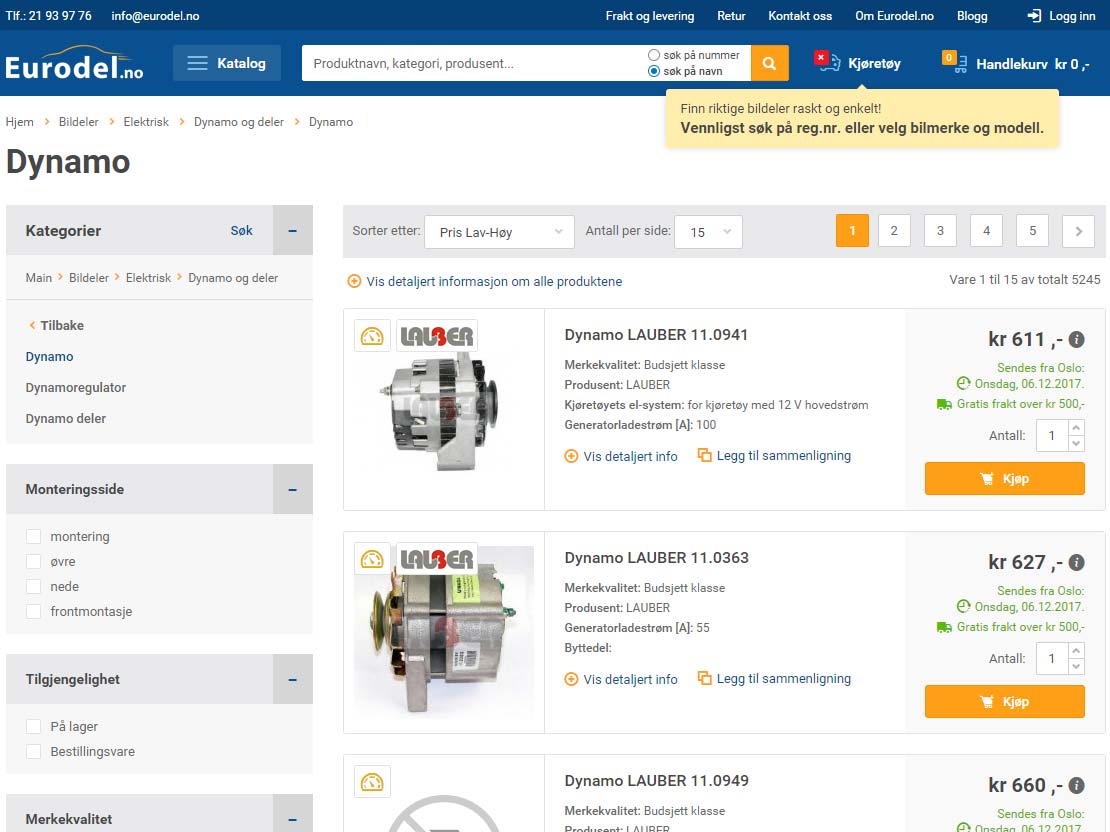1110x832 pixels.
Task: Click plus icon of Vis detaljert info for 11.0941
Action: coord(571,456)
